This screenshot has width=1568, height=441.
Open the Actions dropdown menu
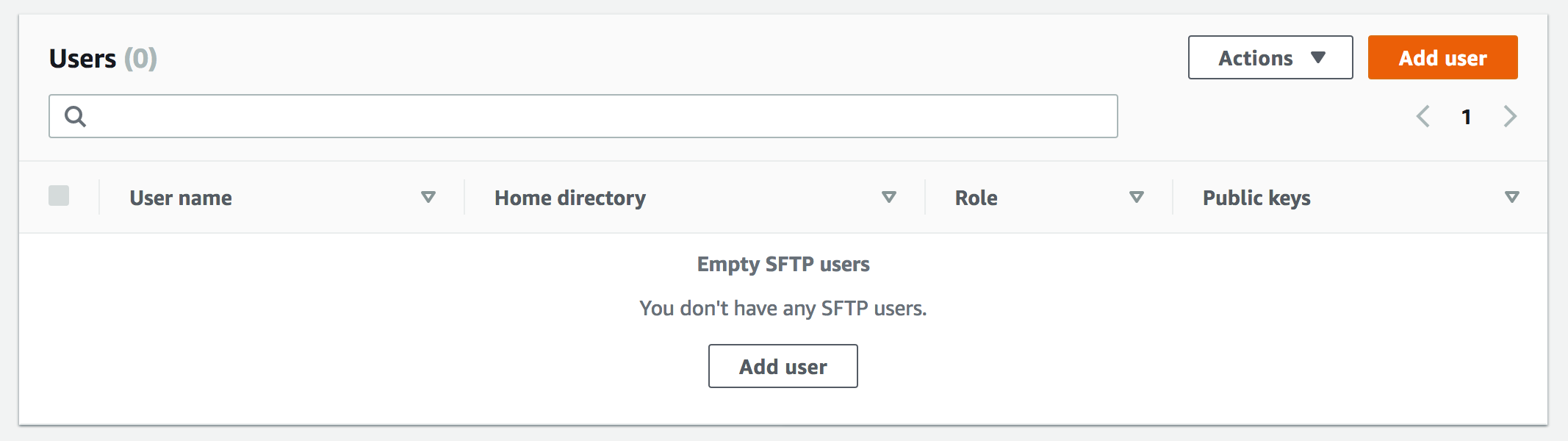click(x=1270, y=57)
